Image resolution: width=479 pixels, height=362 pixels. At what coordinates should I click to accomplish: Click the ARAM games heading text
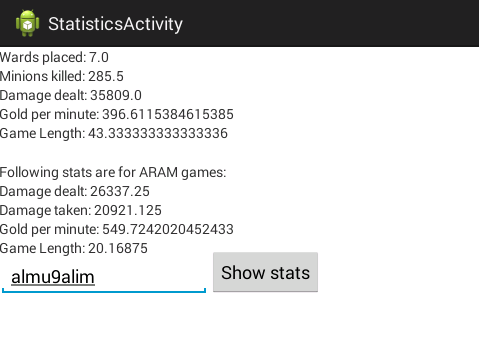pos(113,172)
